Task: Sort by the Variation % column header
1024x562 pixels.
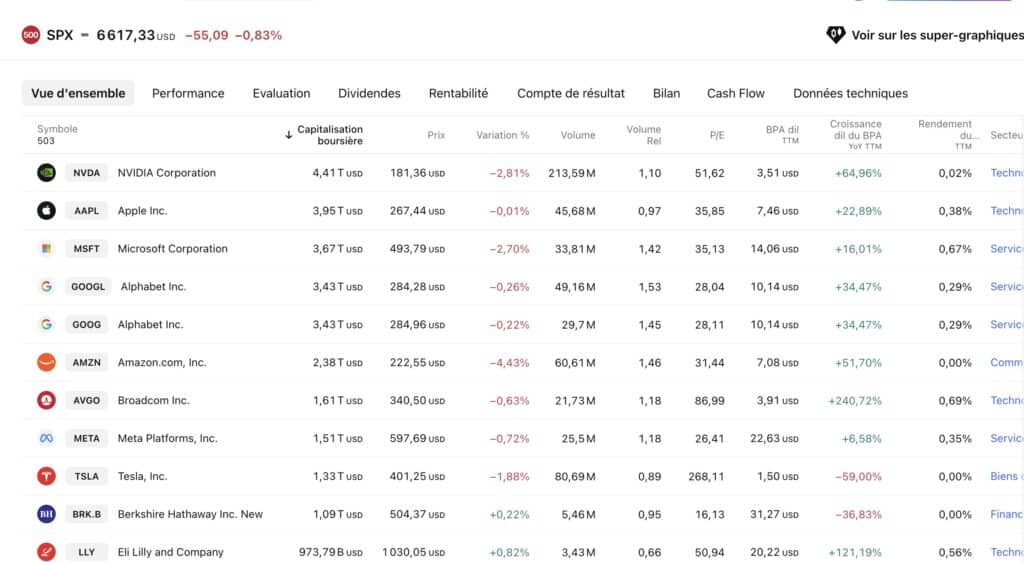Action: tap(502, 135)
